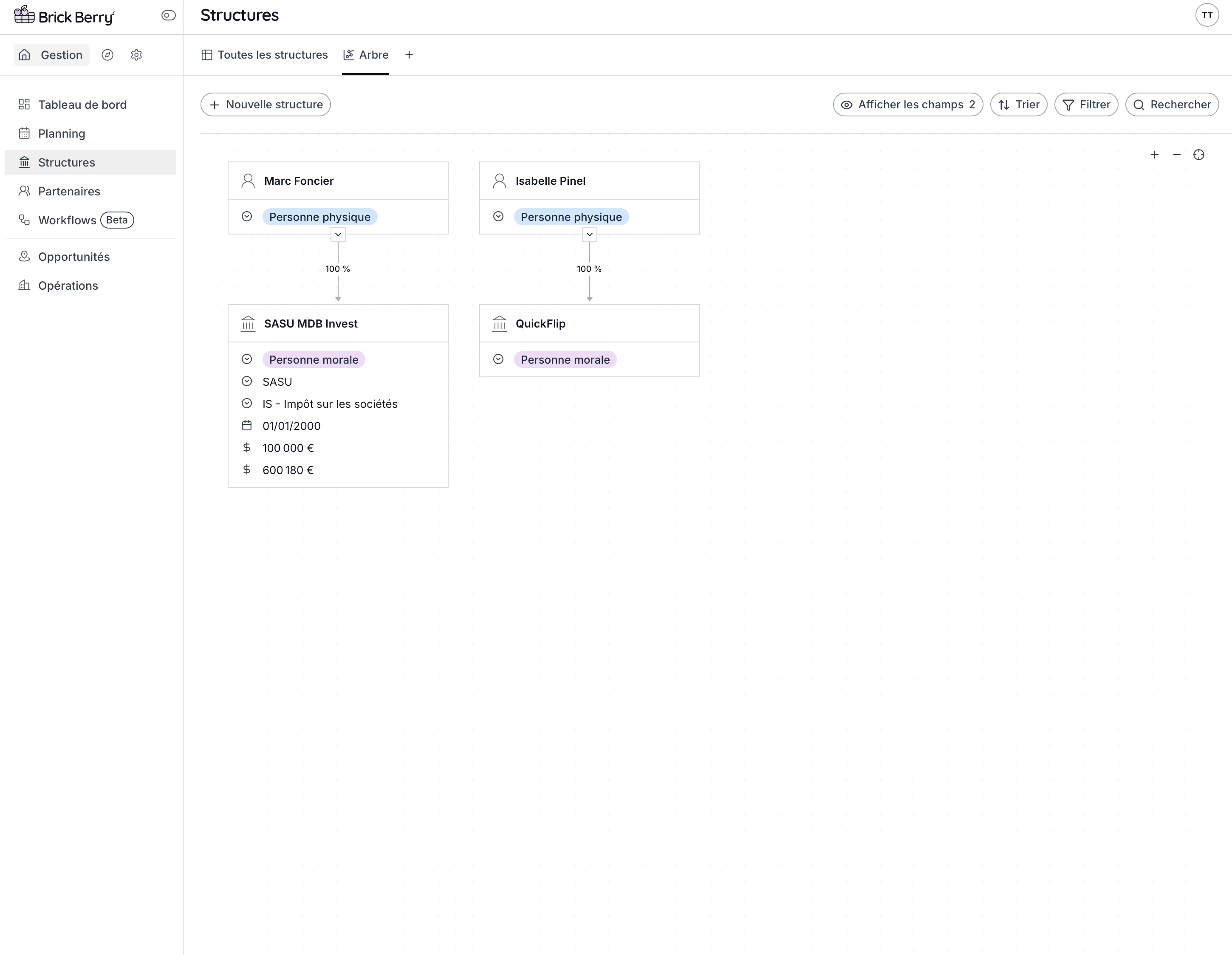Open the Trier sort options
The height and width of the screenshot is (955, 1232).
pyautogui.click(x=1018, y=105)
